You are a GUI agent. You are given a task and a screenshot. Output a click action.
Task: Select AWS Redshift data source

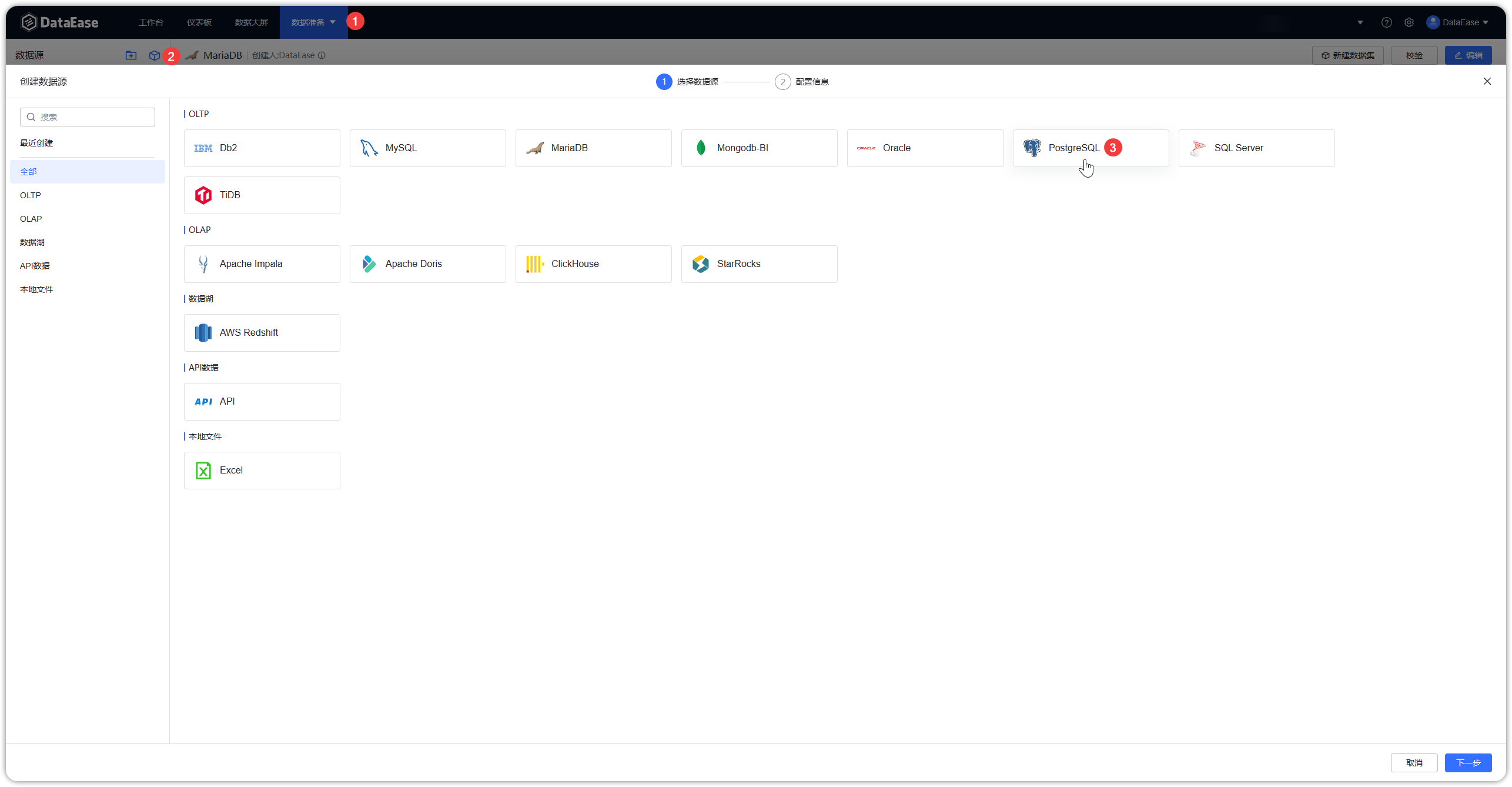[x=262, y=332]
